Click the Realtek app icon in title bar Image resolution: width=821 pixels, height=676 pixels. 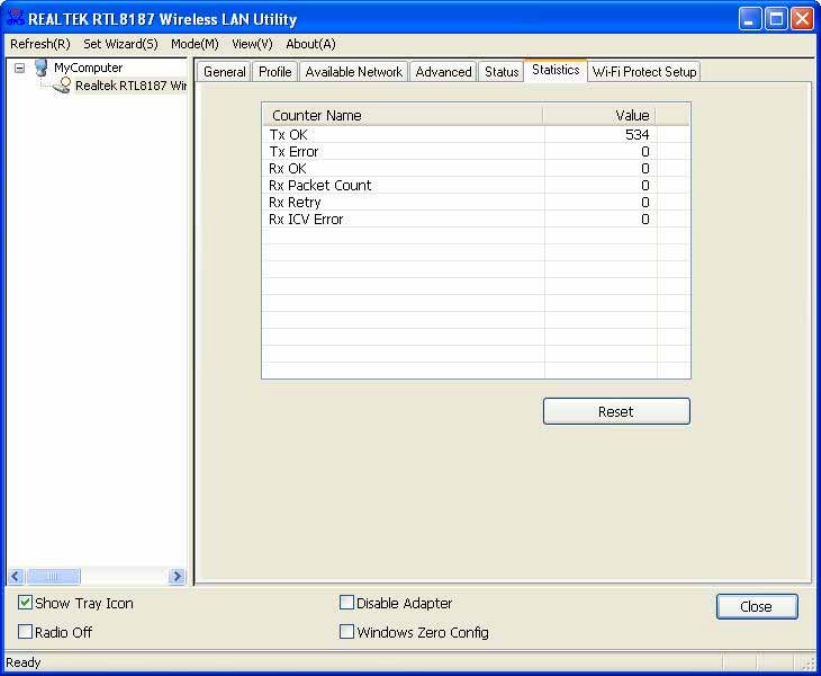click(x=15, y=18)
